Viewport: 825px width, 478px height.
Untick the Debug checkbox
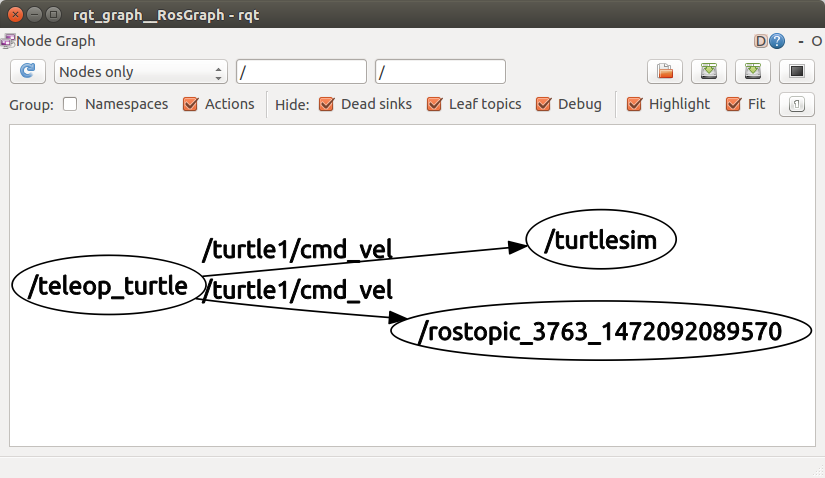[x=544, y=104]
